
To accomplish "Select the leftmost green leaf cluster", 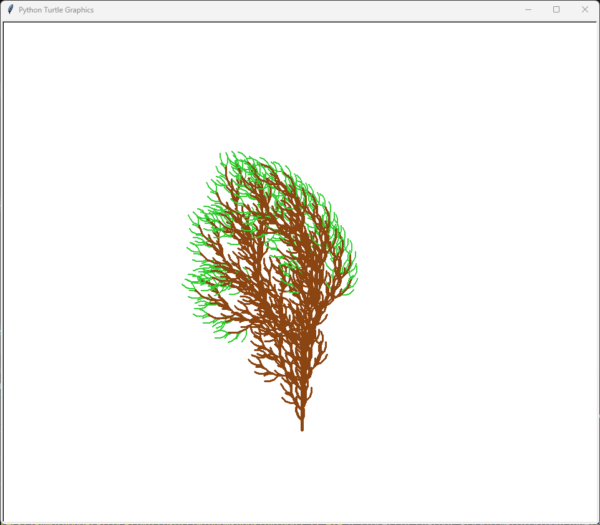I will 192,285.
